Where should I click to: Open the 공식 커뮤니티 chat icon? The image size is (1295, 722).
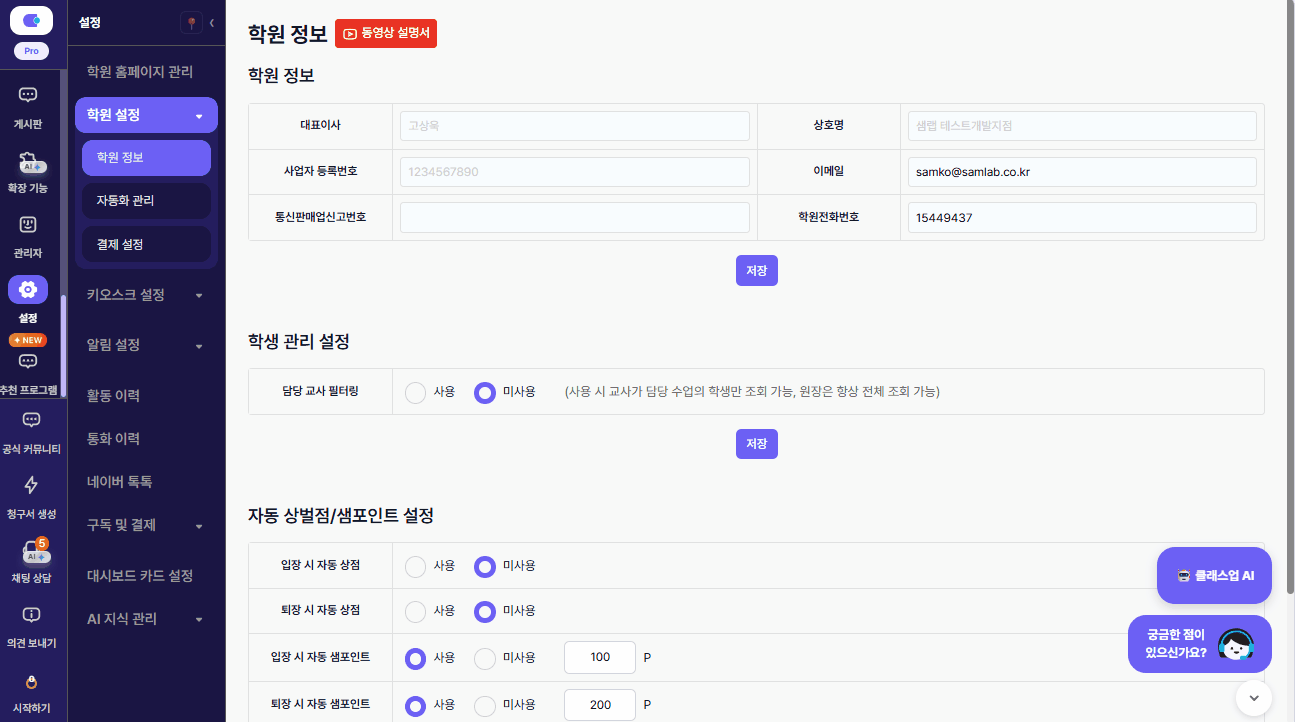pyautogui.click(x=31, y=420)
